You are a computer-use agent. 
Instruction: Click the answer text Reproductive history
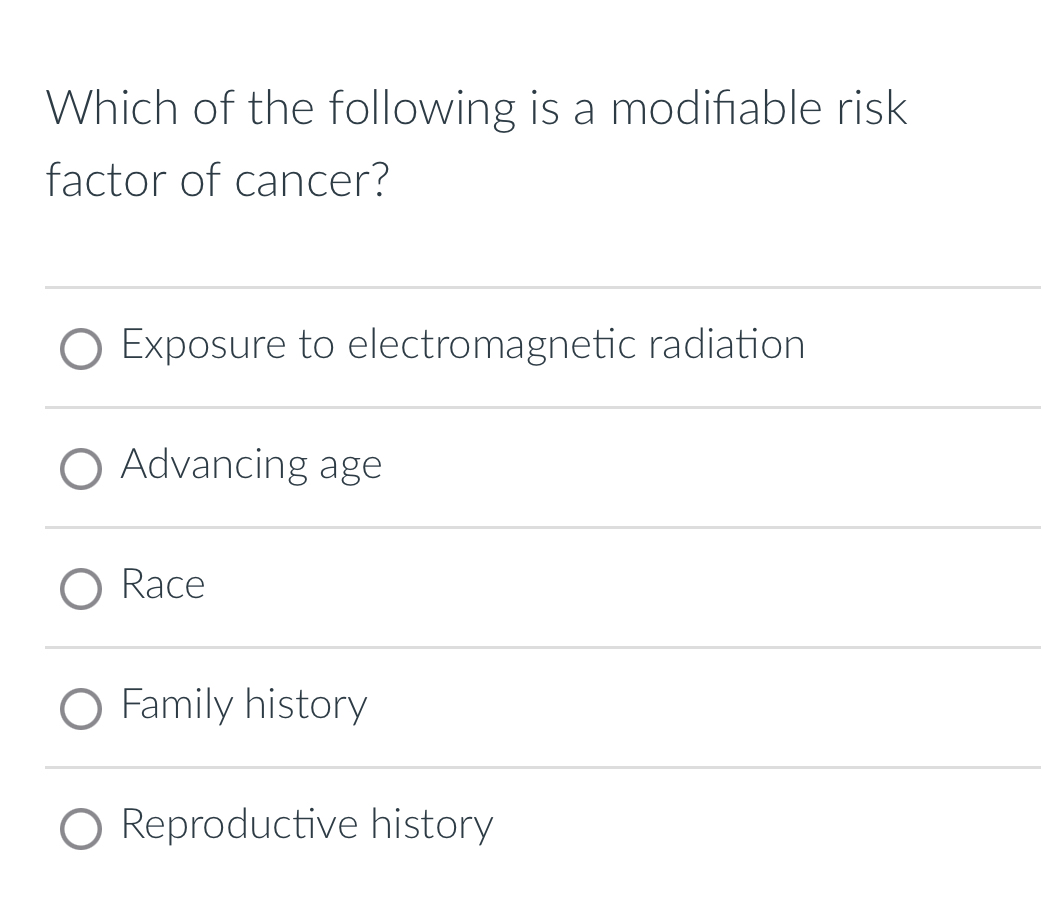[x=306, y=826]
